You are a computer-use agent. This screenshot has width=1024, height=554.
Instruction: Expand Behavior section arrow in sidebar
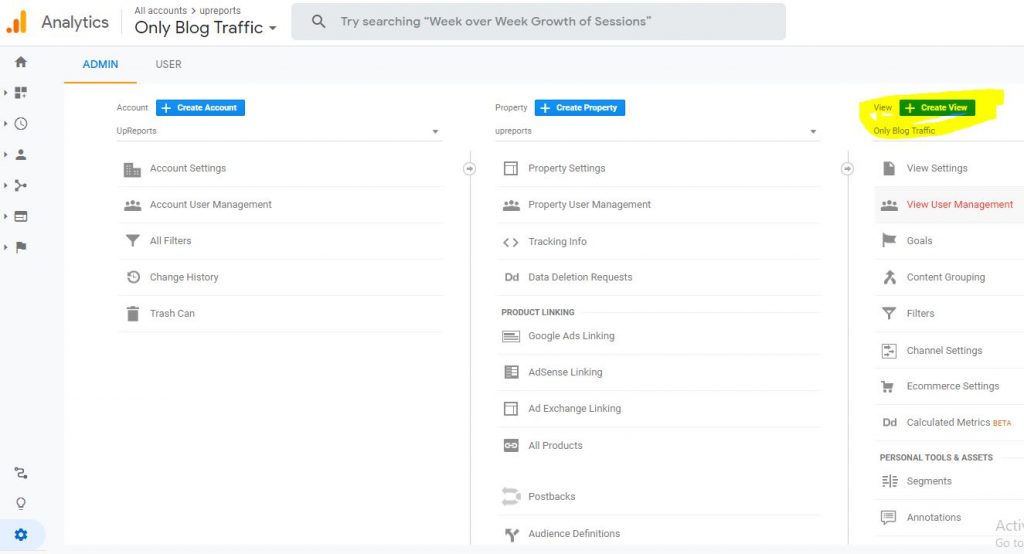point(6,216)
